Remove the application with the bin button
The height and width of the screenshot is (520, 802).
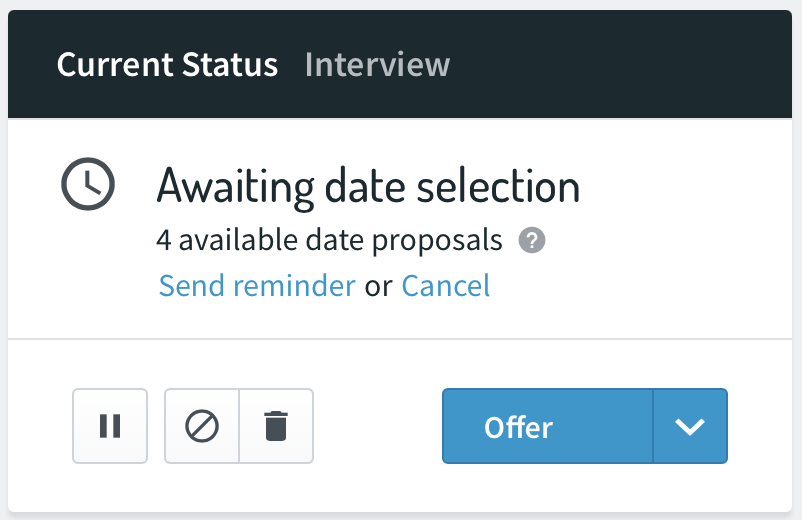click(276, 426)
